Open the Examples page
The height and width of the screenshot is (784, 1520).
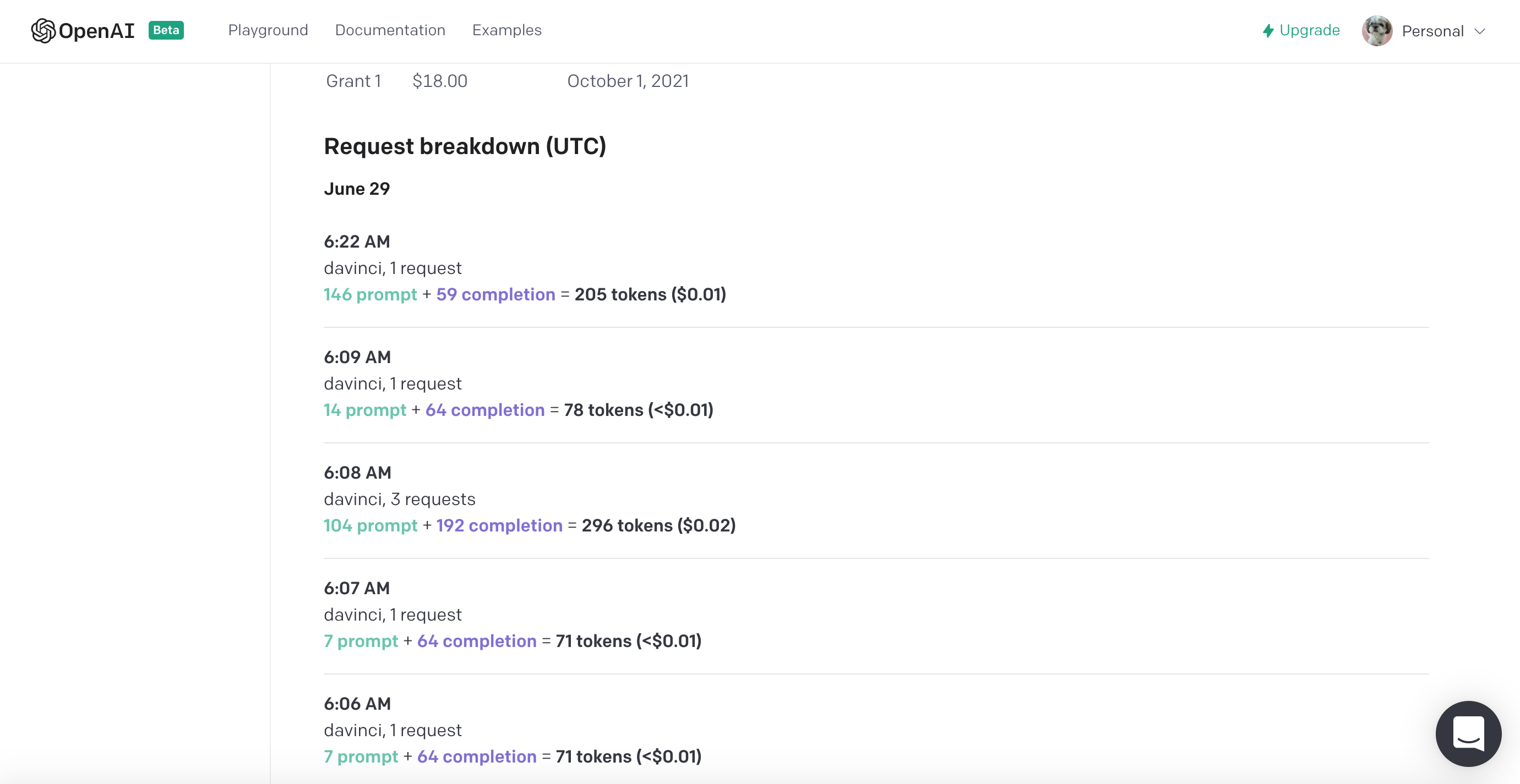[x=507, y=30]
